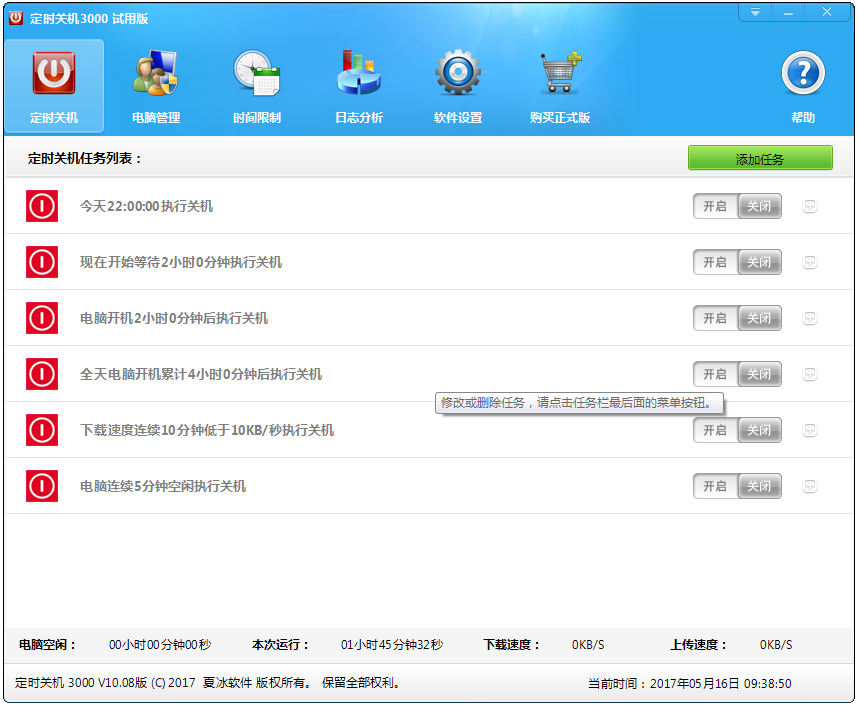Open the 软件设置 software settings gear
The image size is (858, 705).
(458, 86)
